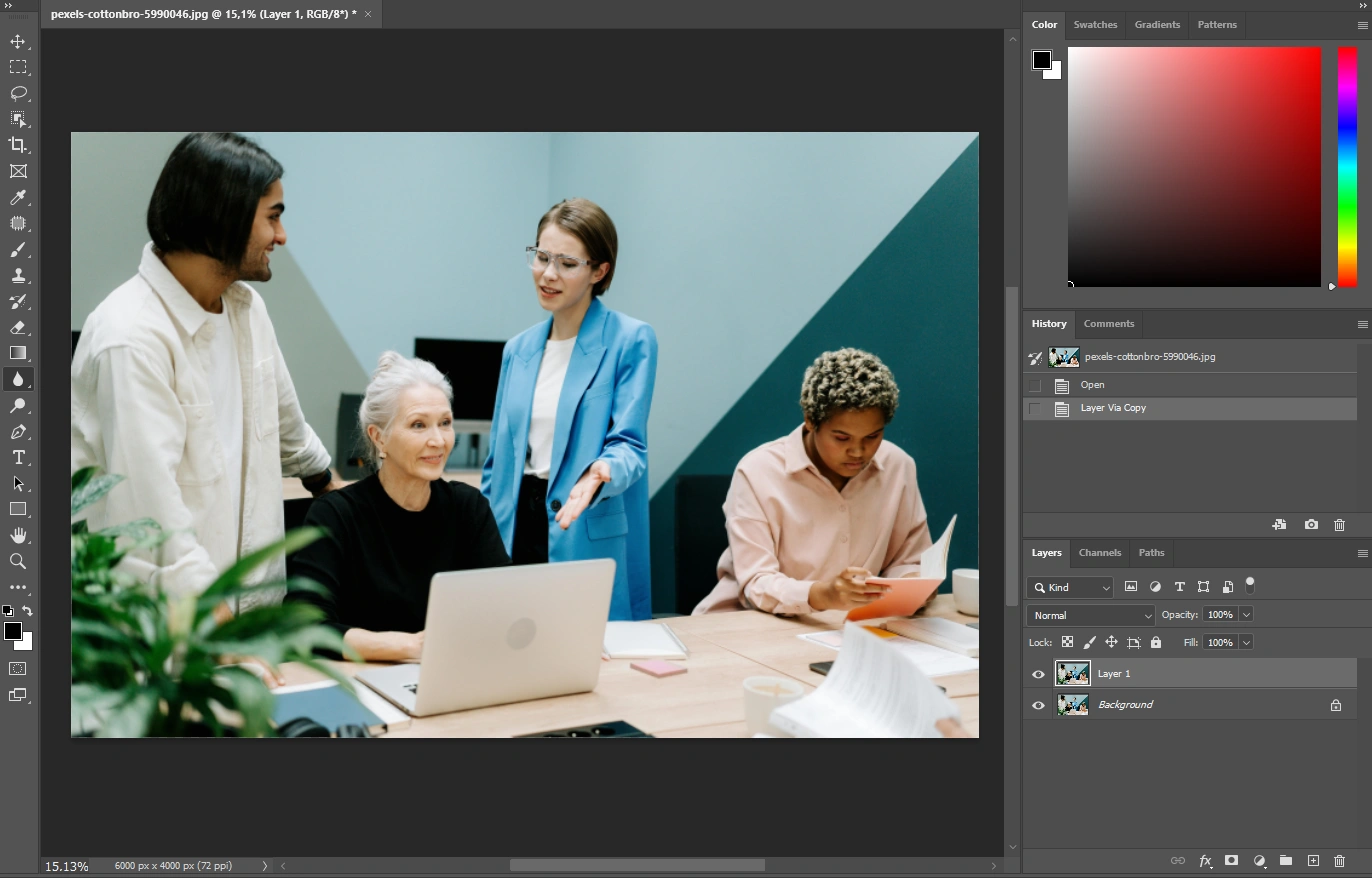Open the Color panel menu
The image size is (1372, 878).
pos(1362,25)
